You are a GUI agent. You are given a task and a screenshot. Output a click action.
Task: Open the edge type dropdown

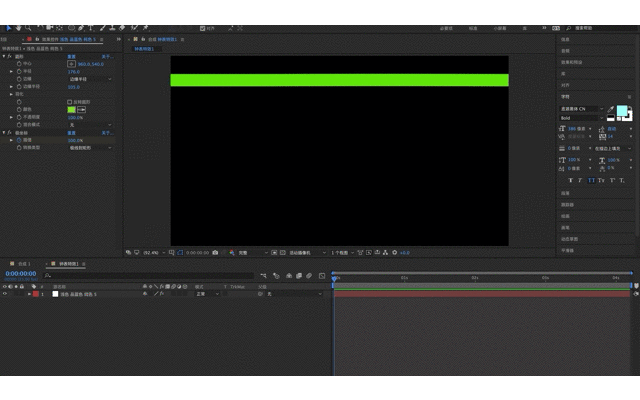tap(90, 79)
